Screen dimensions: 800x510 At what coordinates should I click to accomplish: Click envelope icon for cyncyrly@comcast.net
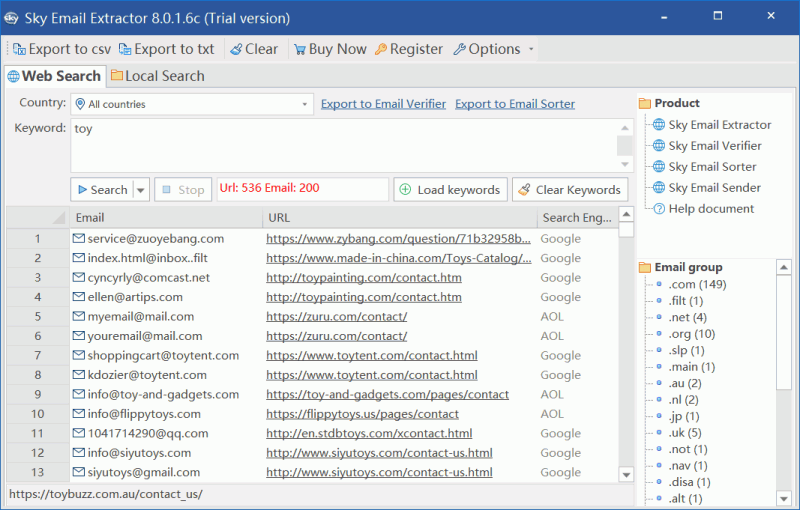click(79, 277)
